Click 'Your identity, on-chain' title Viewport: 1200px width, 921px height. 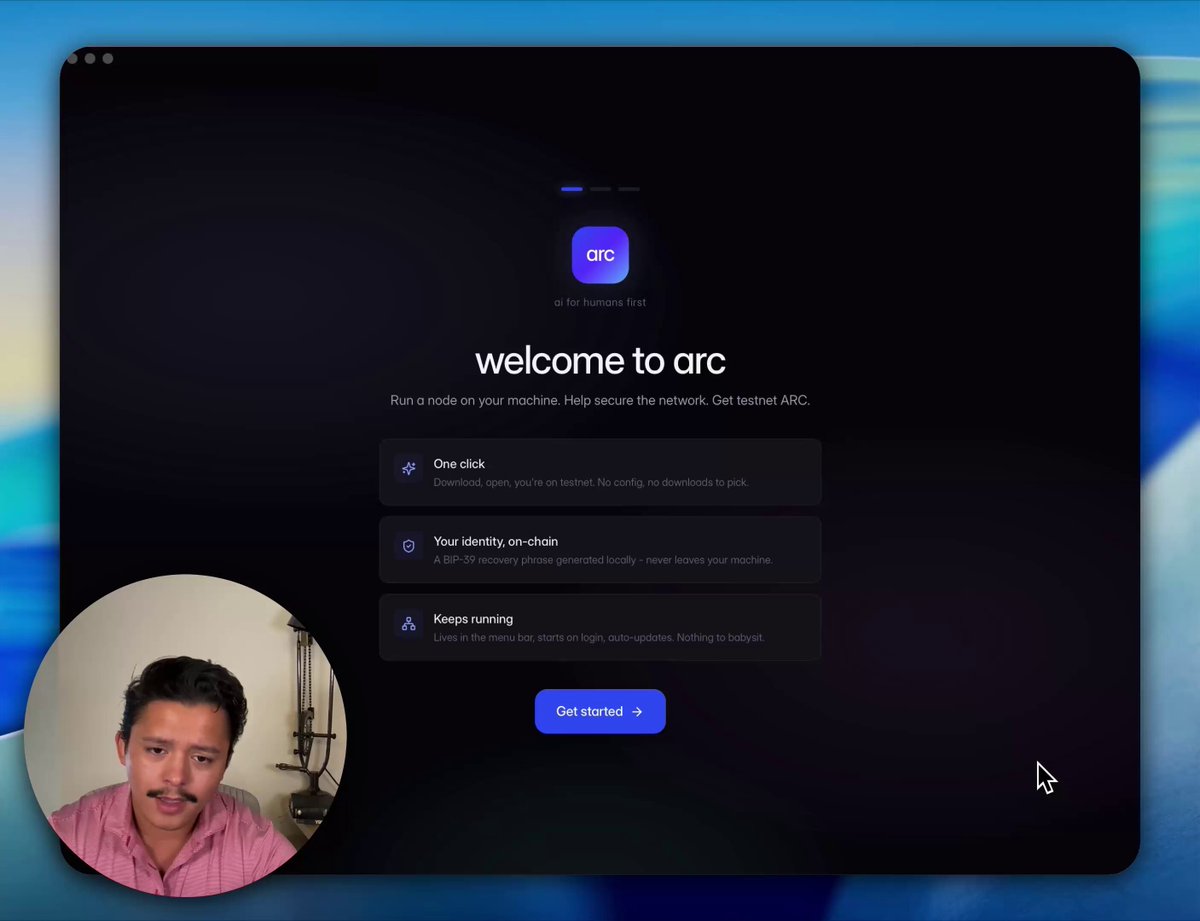[x=496, y=541]
